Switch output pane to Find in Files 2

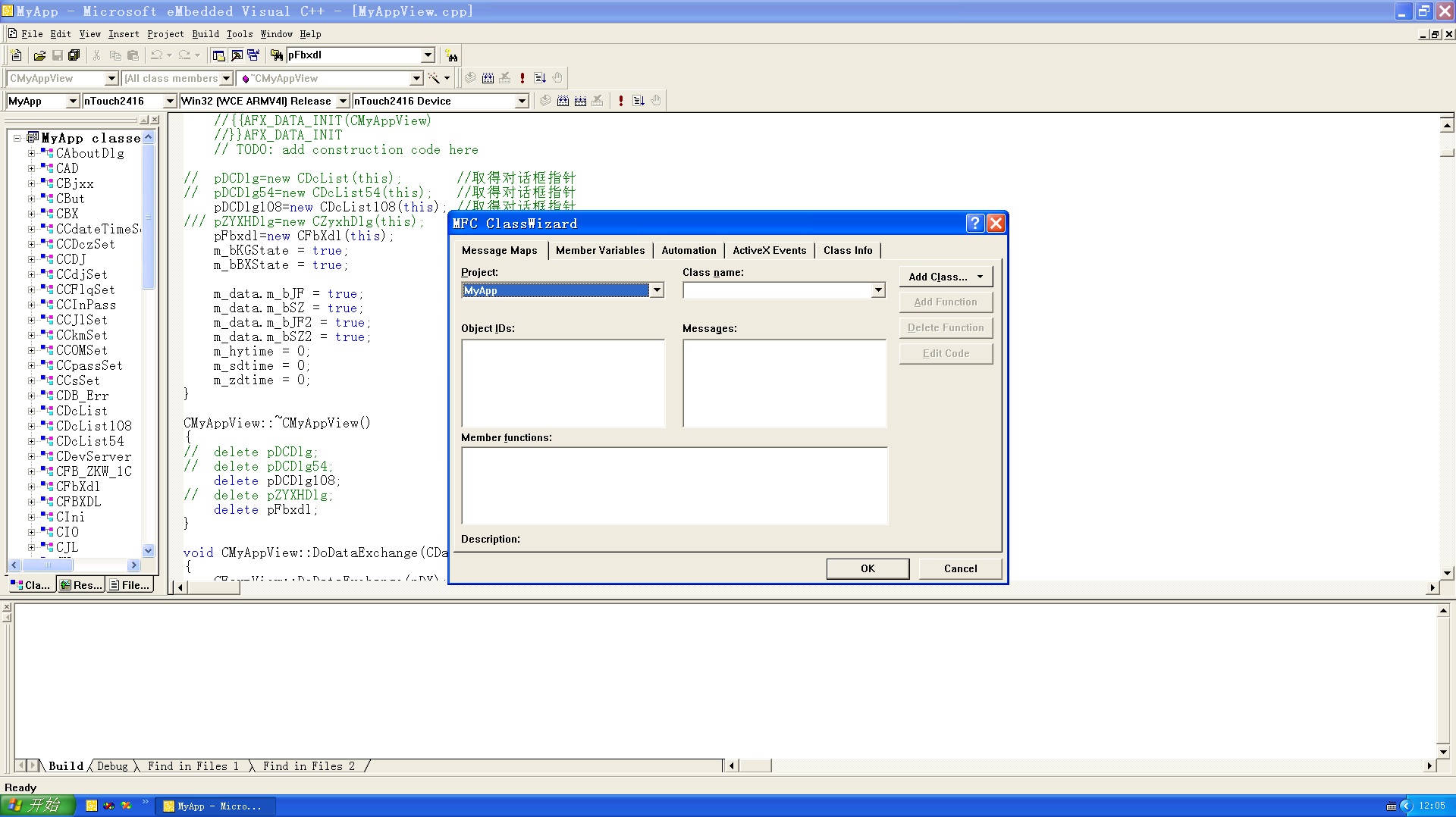[309, 766]
